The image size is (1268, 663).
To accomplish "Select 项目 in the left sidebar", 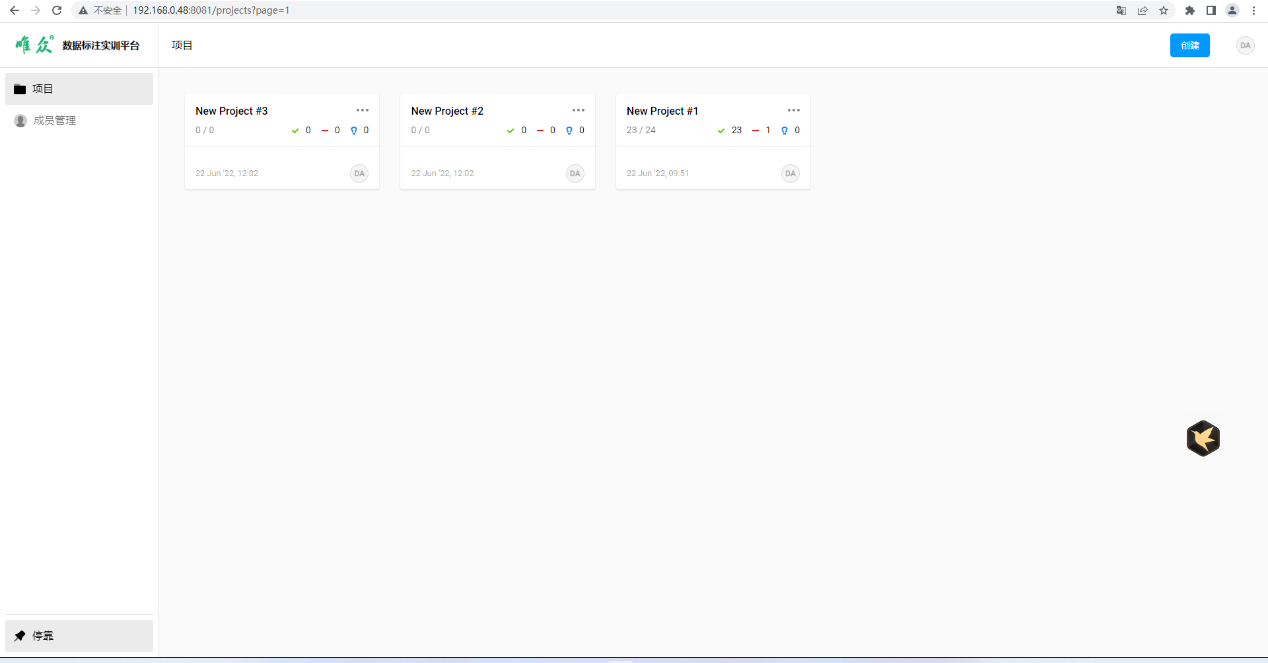I will pyautogui.click(x=79, y=89).
